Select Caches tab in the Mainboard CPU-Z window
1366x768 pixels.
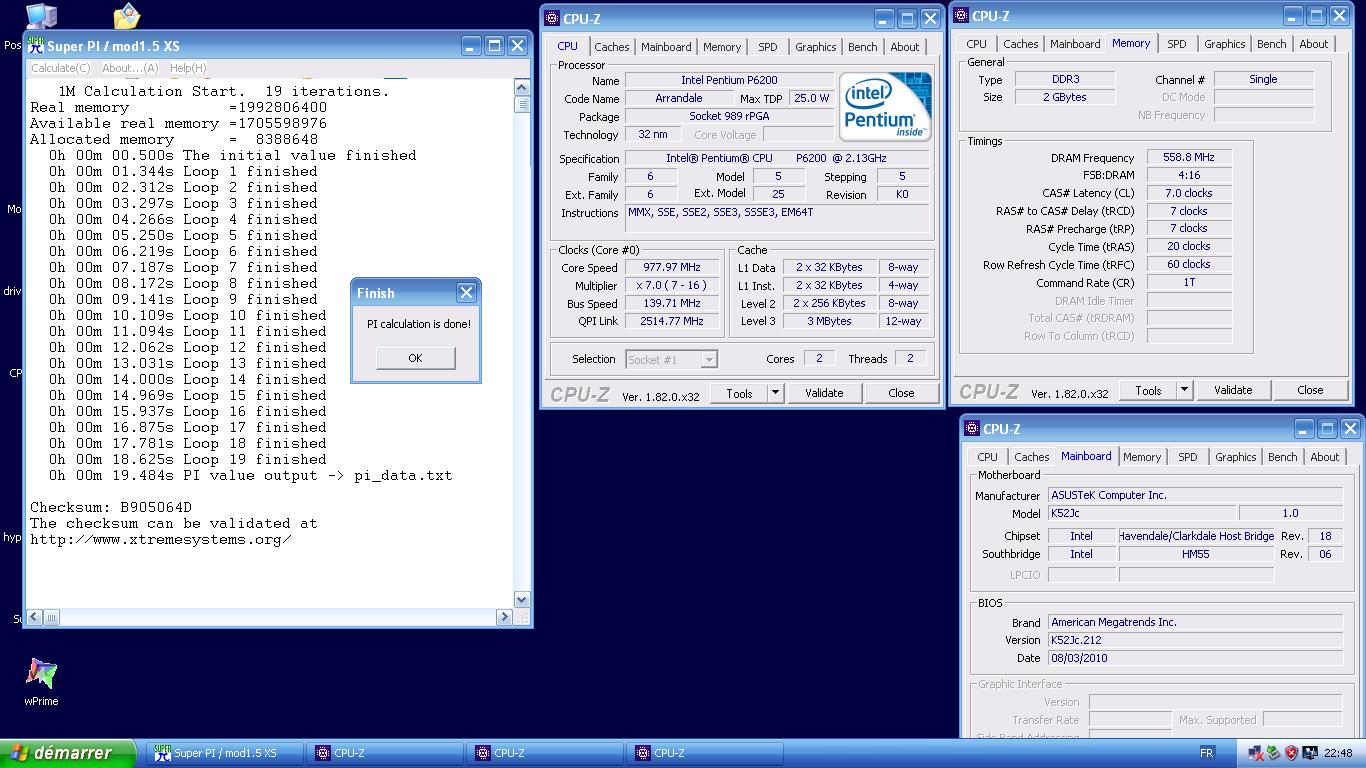1031,457
